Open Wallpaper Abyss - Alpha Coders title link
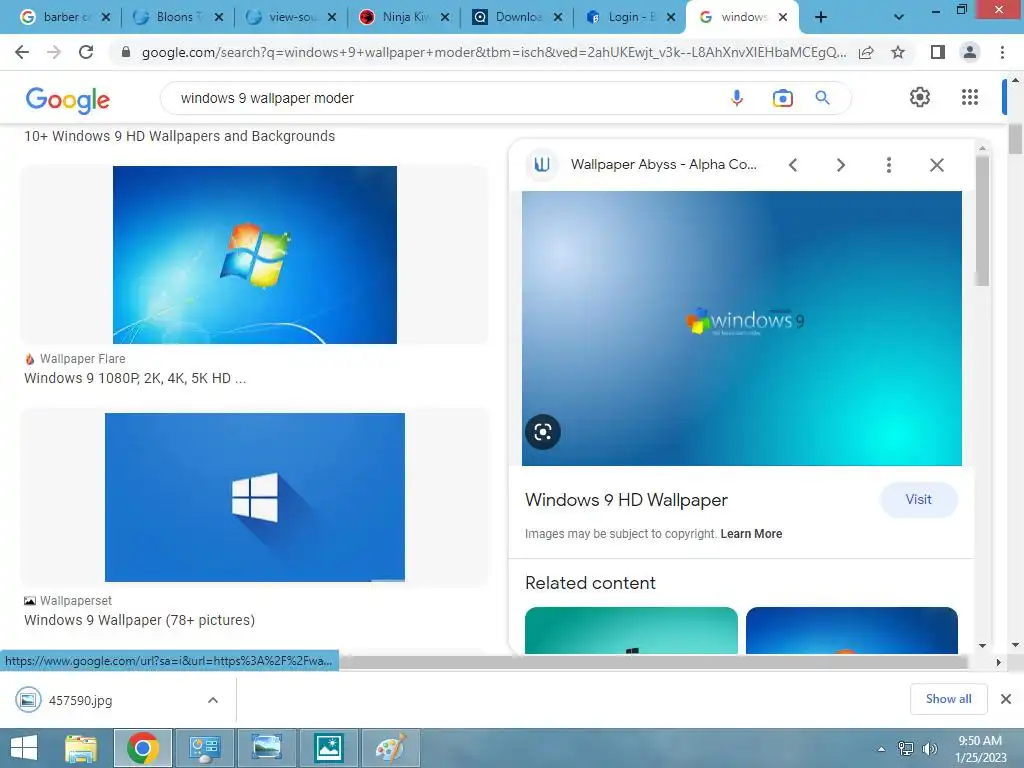1024x768 pixels. pos(664,165)
